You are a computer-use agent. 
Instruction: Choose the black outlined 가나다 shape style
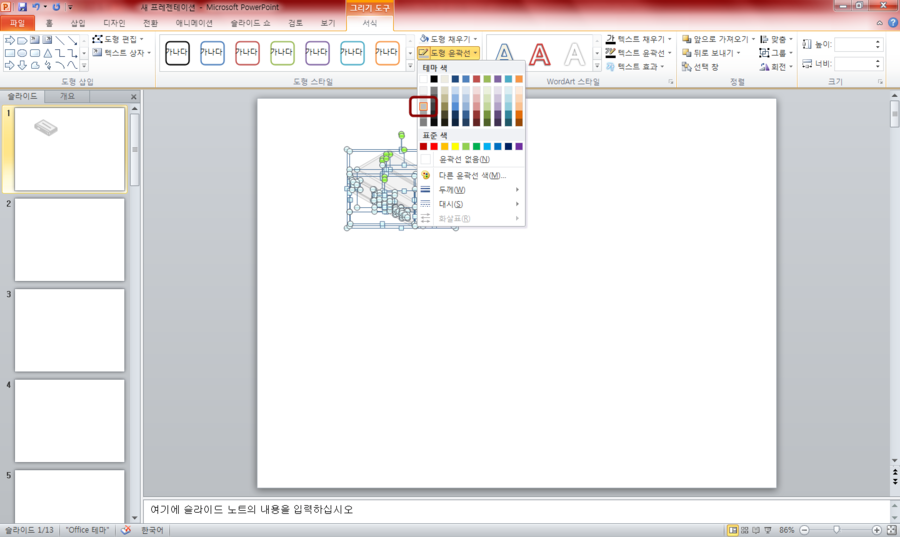click(x=177, y=53)
